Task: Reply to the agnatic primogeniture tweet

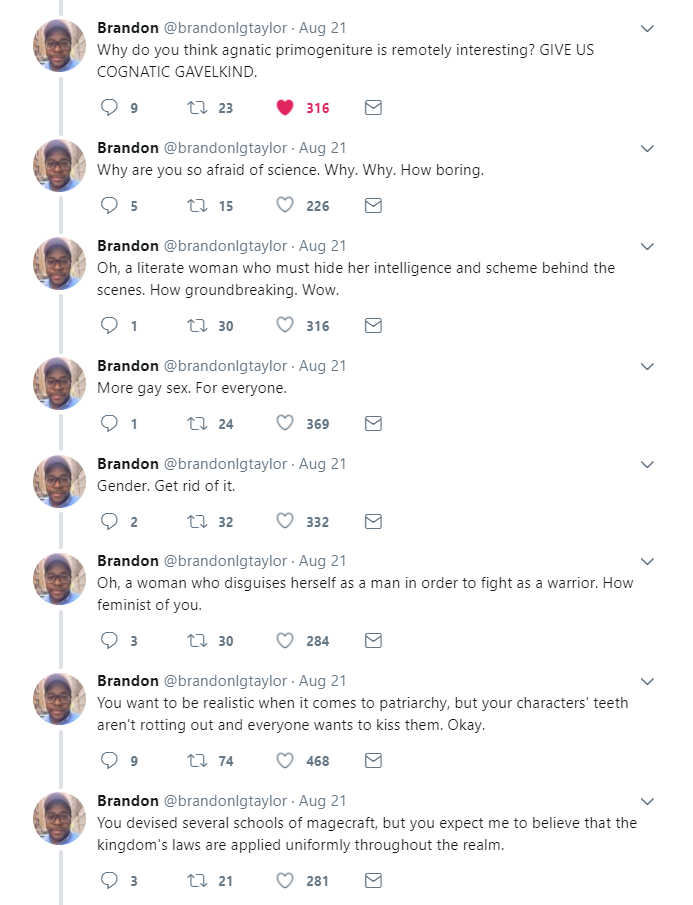Action: pos(110,108)
